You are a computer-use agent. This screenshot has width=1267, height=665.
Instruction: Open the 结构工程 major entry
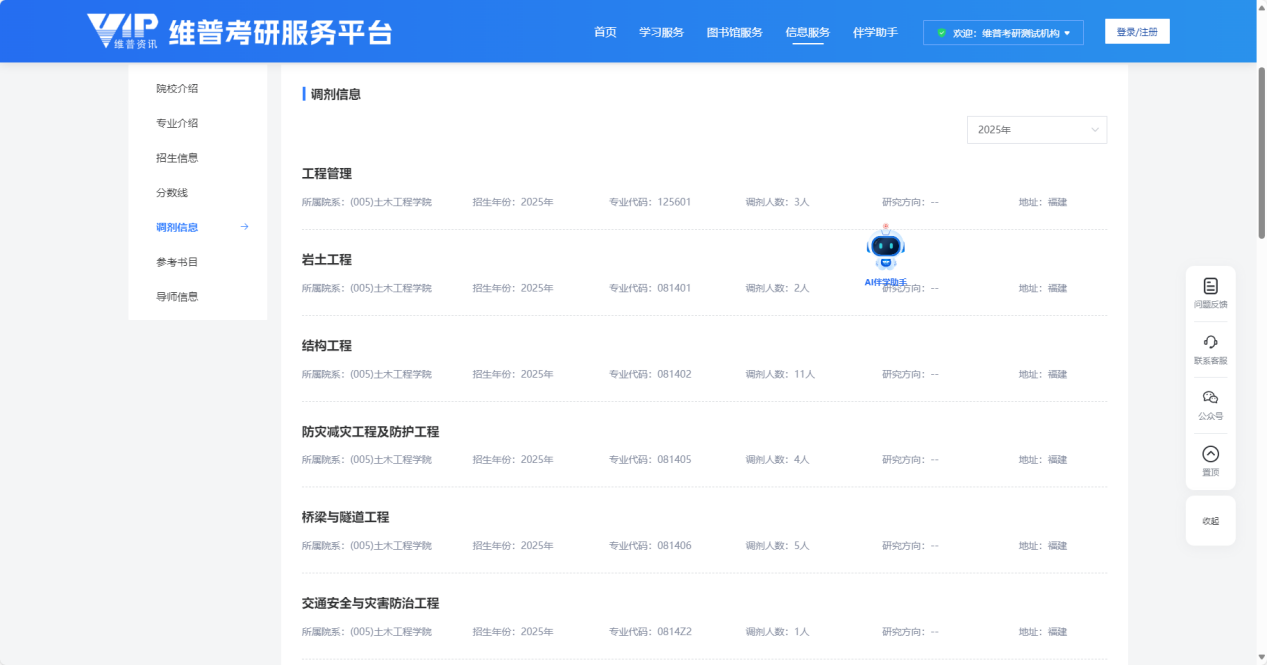click(327, 346)
